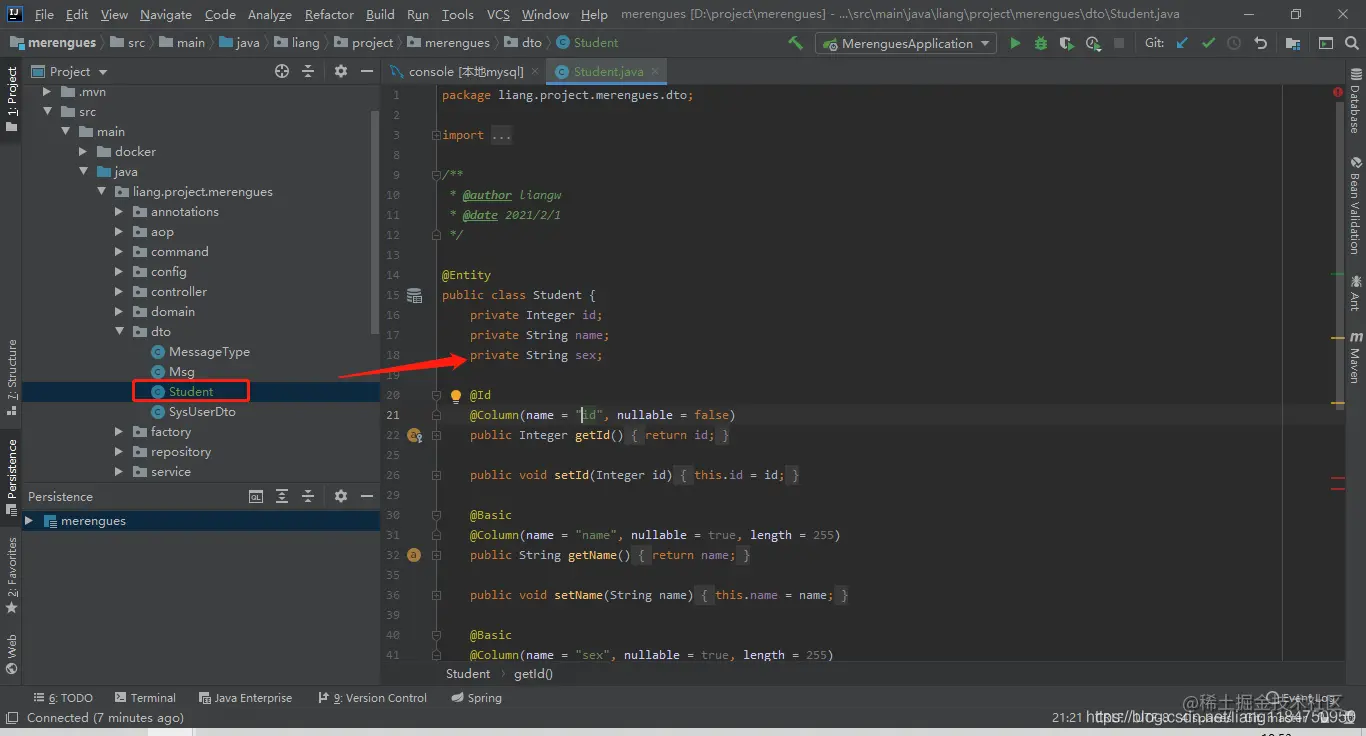Click the Run Anything icon in the toolbar
Screen dimensions: 1366x736
click(x=1326, y=43)
